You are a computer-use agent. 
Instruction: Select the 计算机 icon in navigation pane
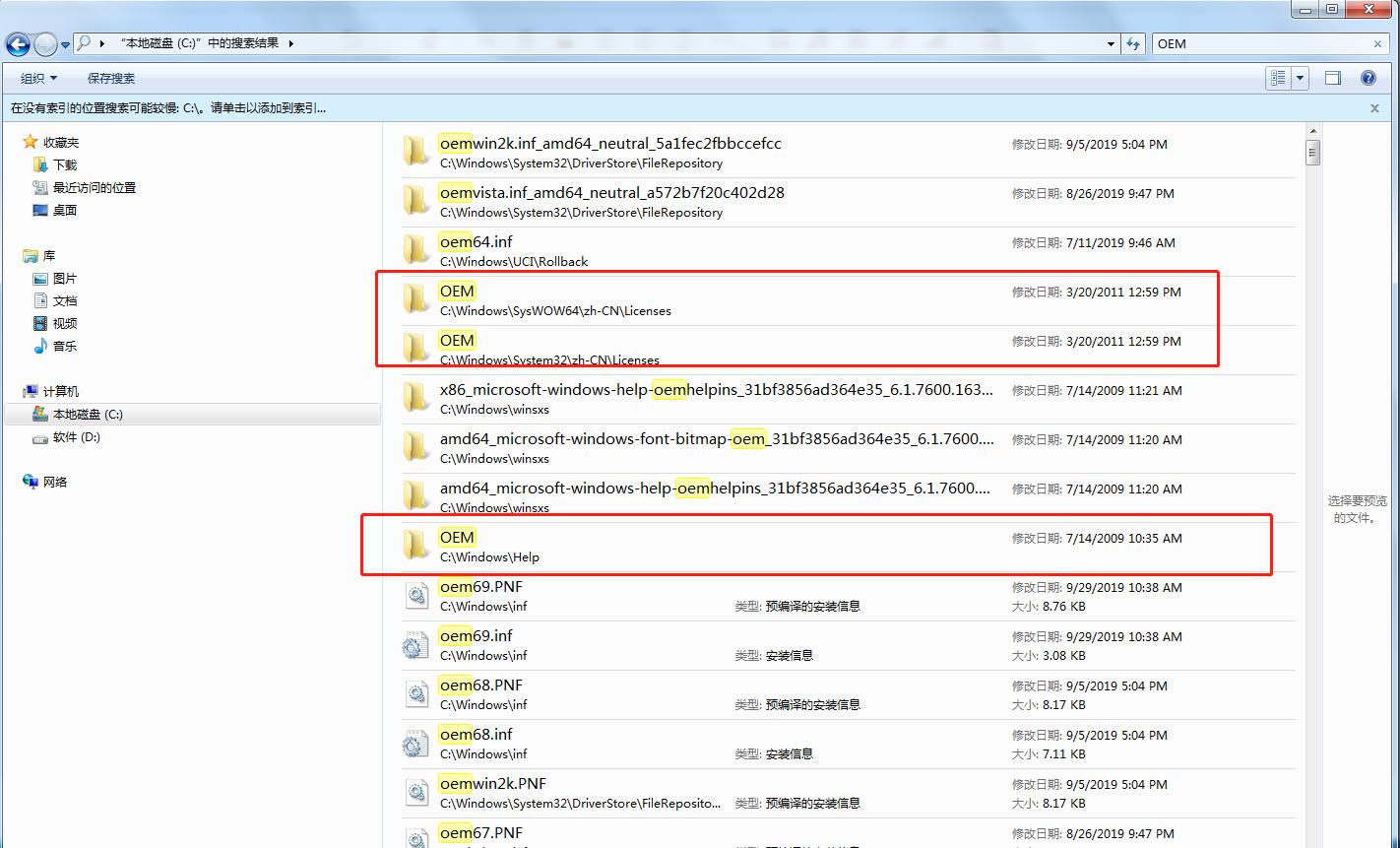pyautogui.click(x=31, y=391)
